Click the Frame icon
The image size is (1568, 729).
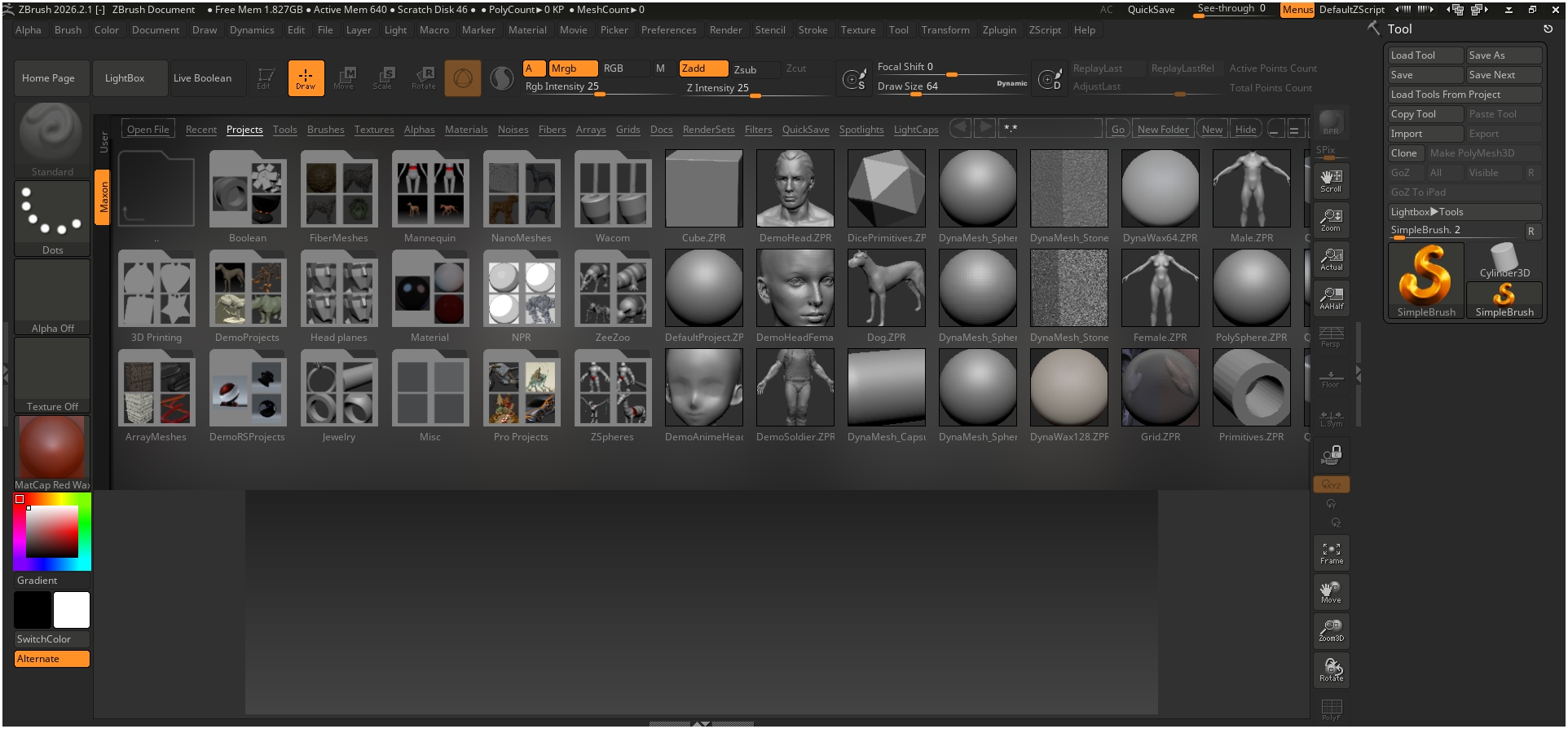click(1332, 553)
